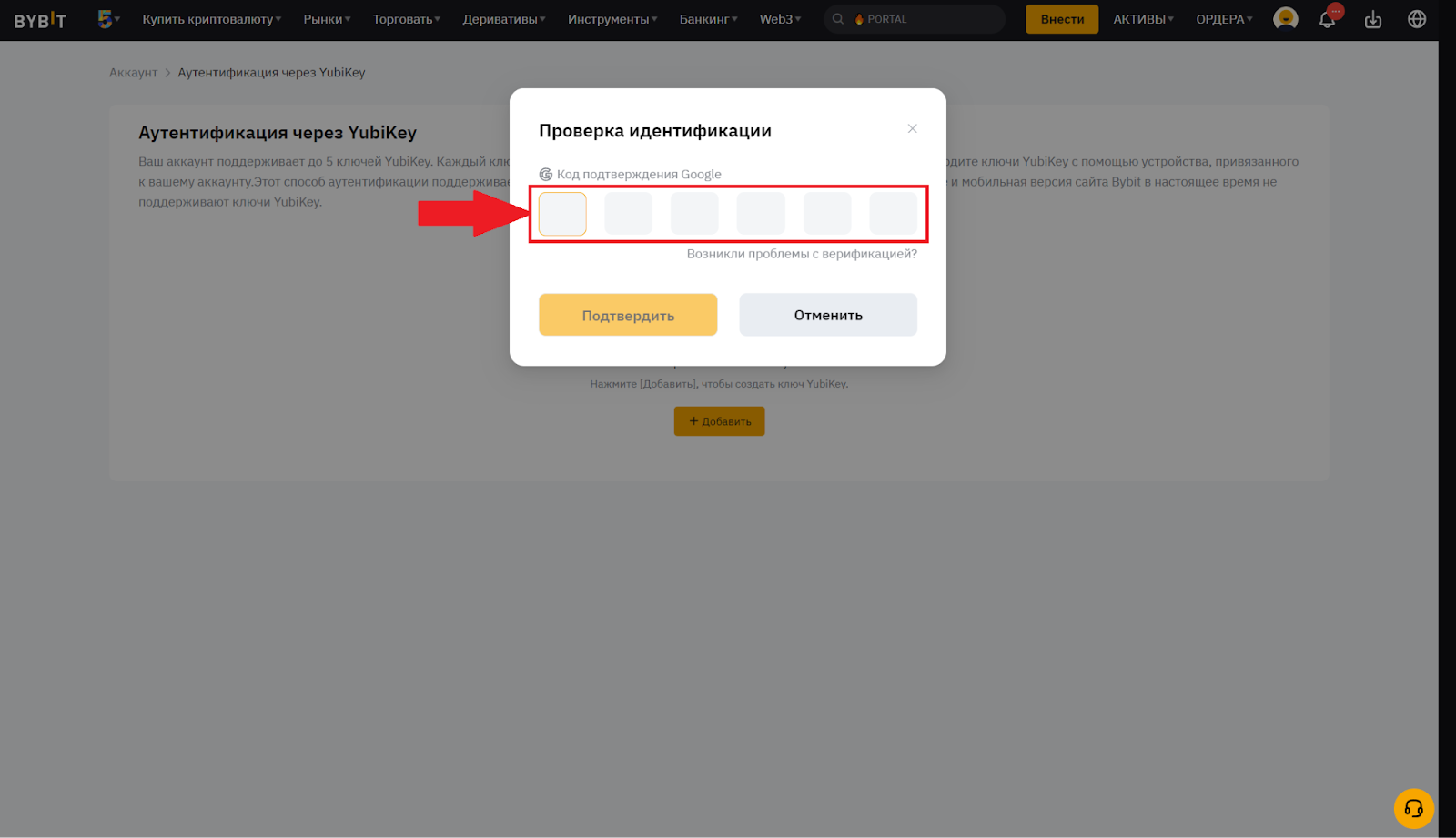Expand Купить криптовалюту menu
1456x838 pixels.
pos(211,19)
